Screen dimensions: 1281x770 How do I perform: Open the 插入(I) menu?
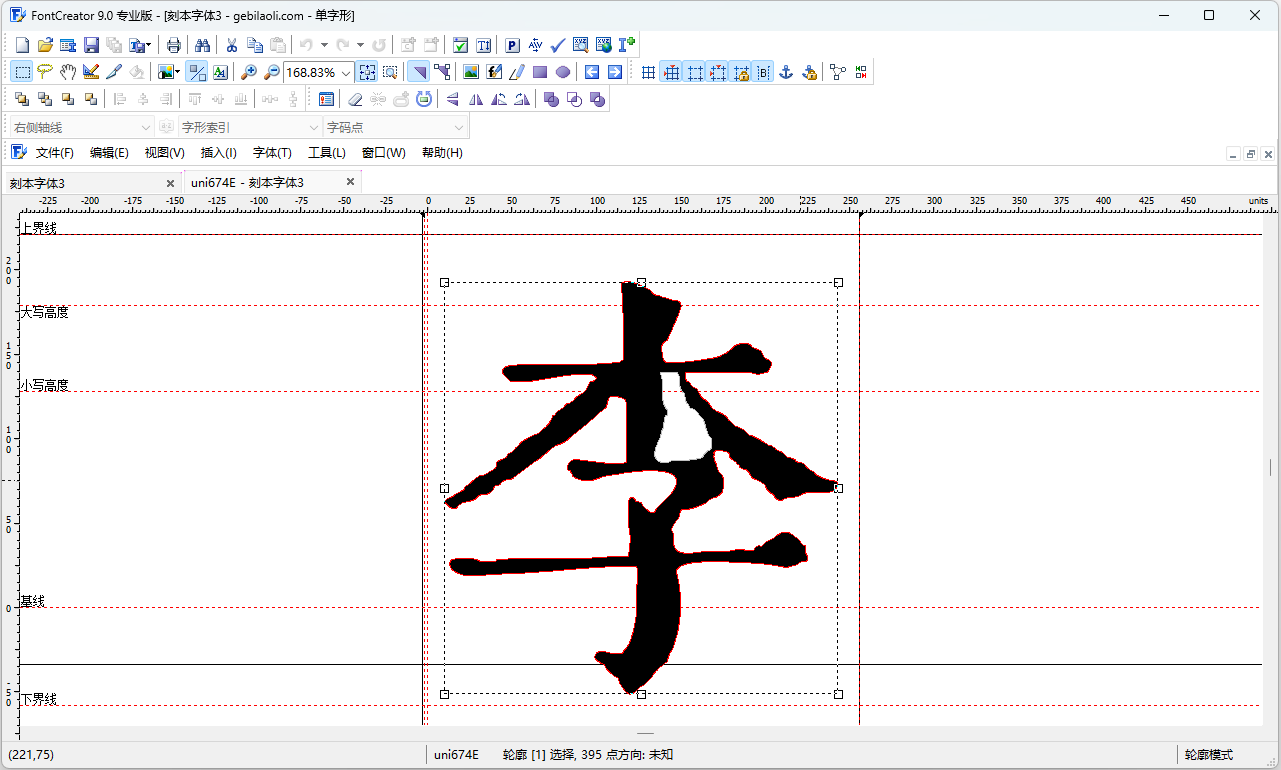(x=219, y=153)
